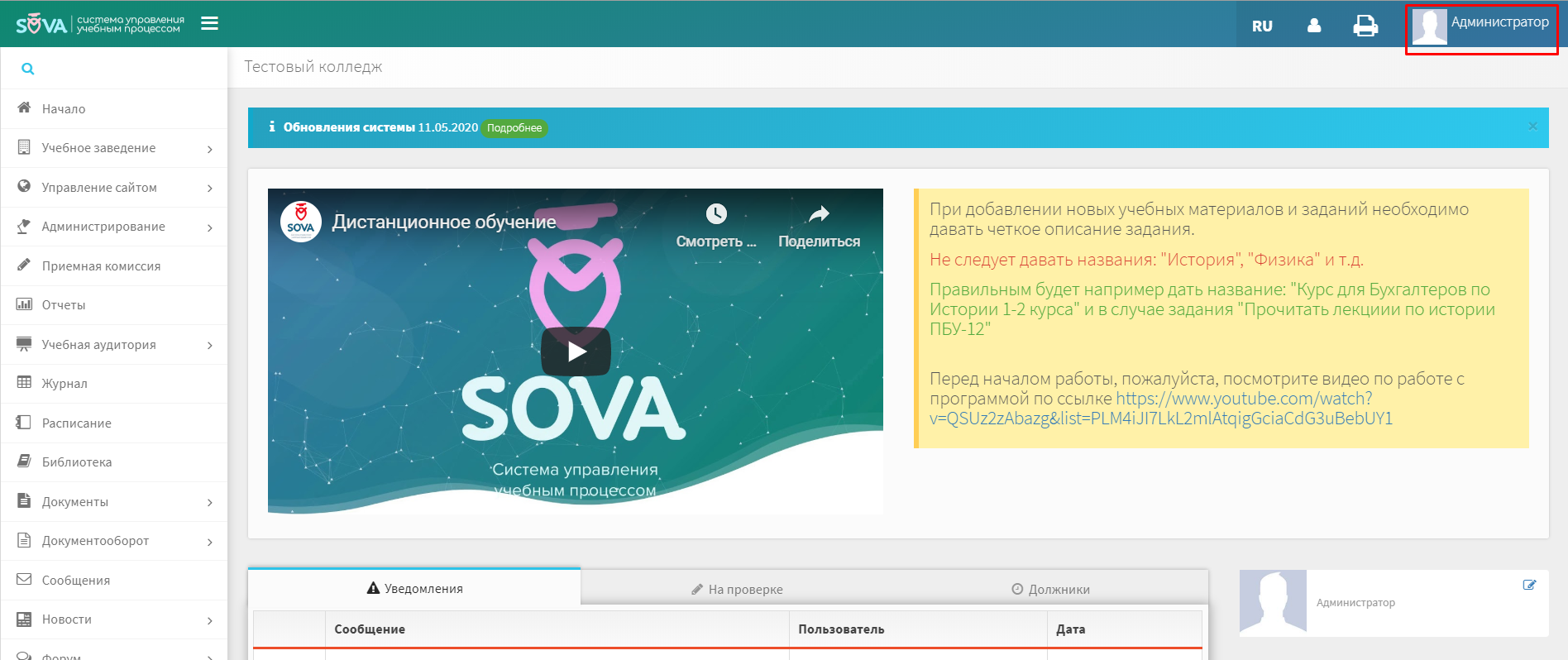1568x660 pixels.
Task: Dismiss the system update banner
Action: [x=1532, y=127]
